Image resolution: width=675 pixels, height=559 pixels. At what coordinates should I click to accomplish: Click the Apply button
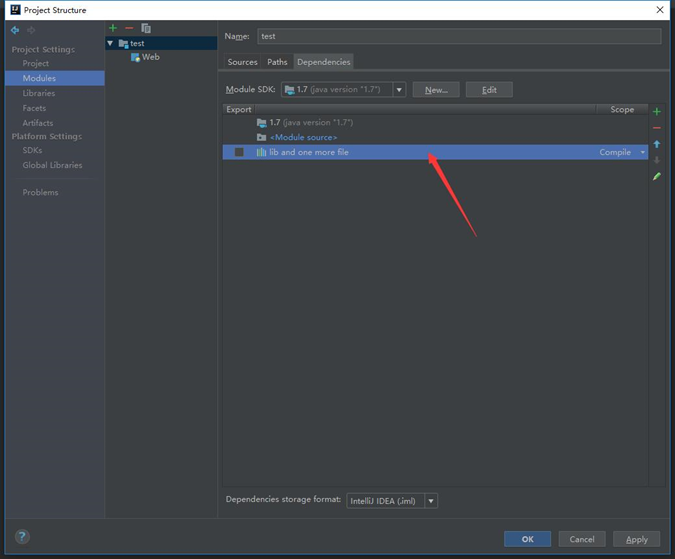pos(636,539)
